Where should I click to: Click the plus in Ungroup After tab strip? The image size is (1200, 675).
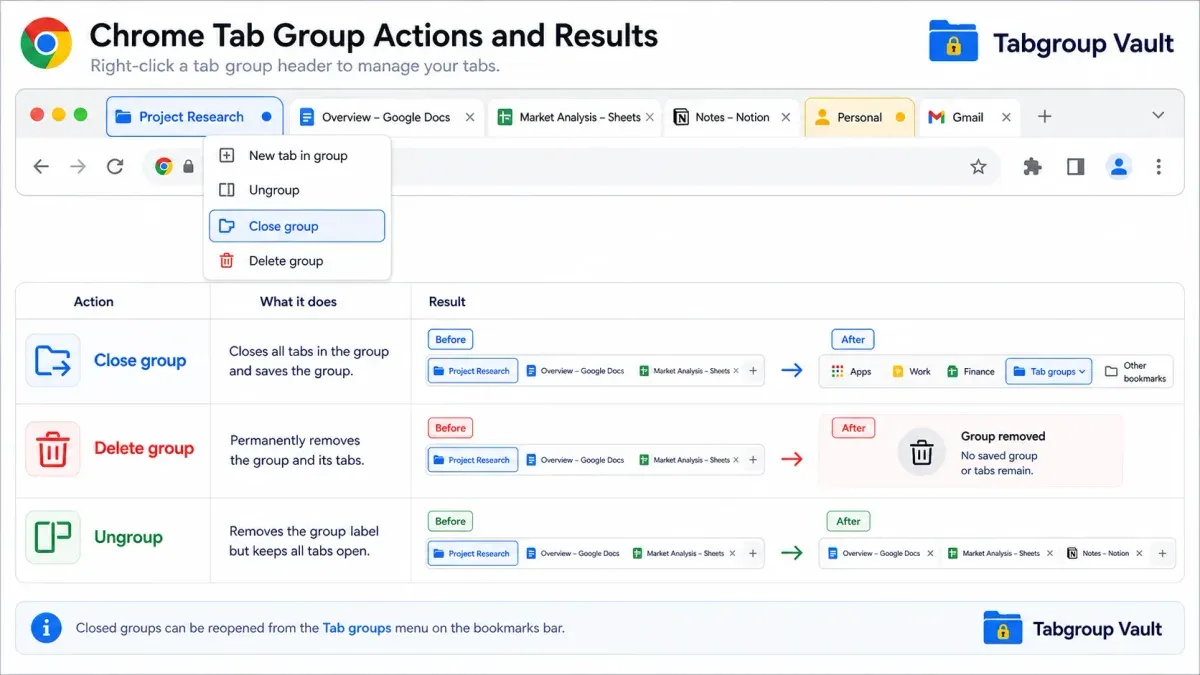[x=1162, y=553]
